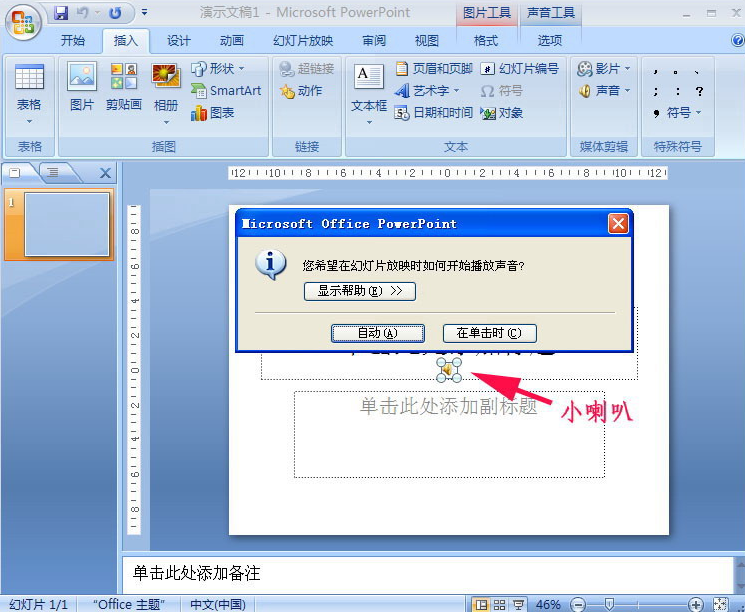The image size is (745, 612).
Task: Open the 声音 sound dropdown
Action: [603, 90]
